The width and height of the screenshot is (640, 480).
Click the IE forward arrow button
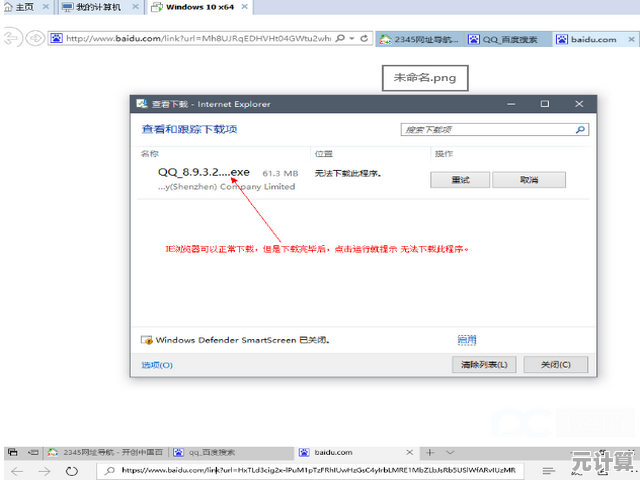[x=35, y=39]
